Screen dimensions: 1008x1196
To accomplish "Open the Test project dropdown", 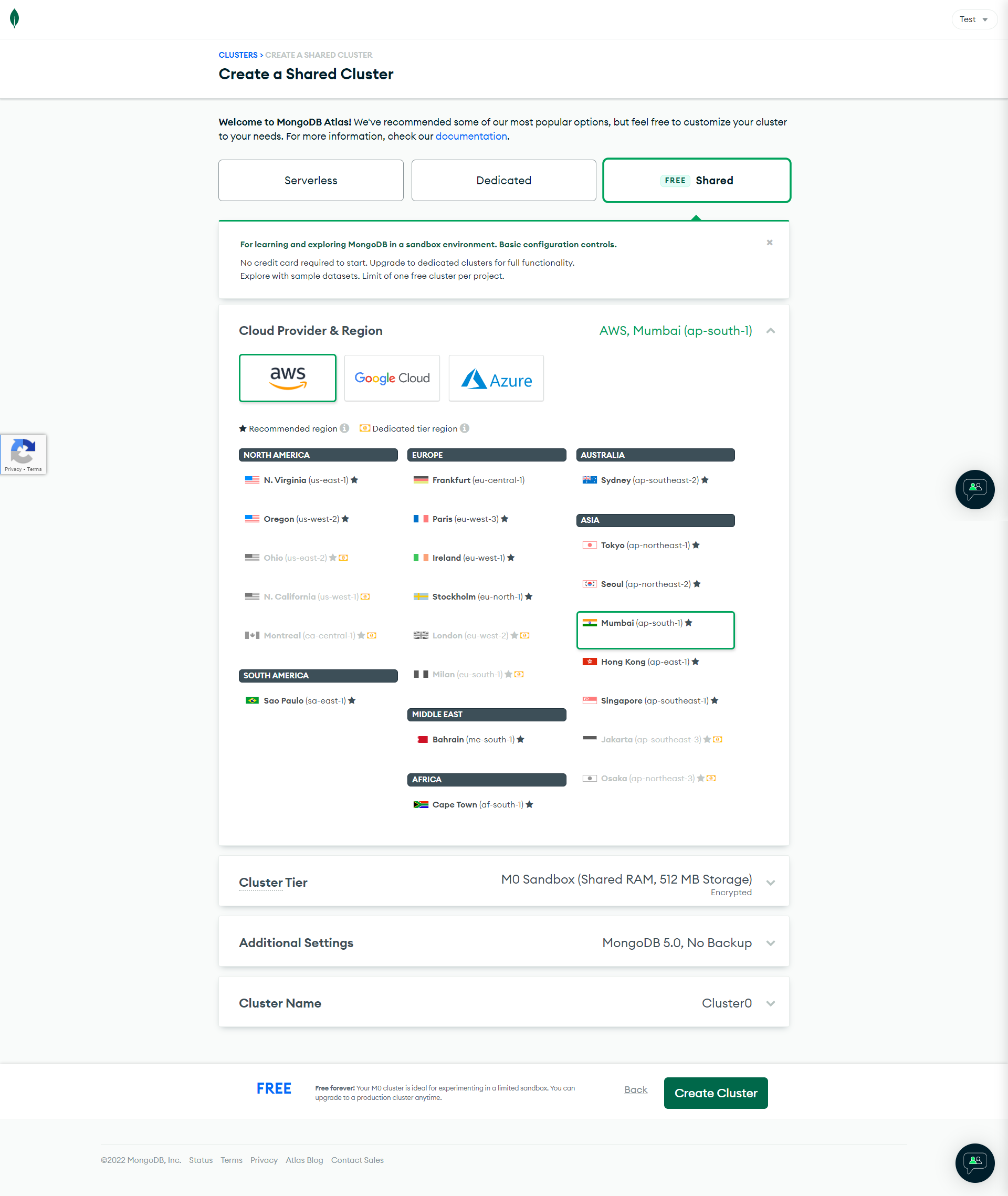I will pos(974,19).
